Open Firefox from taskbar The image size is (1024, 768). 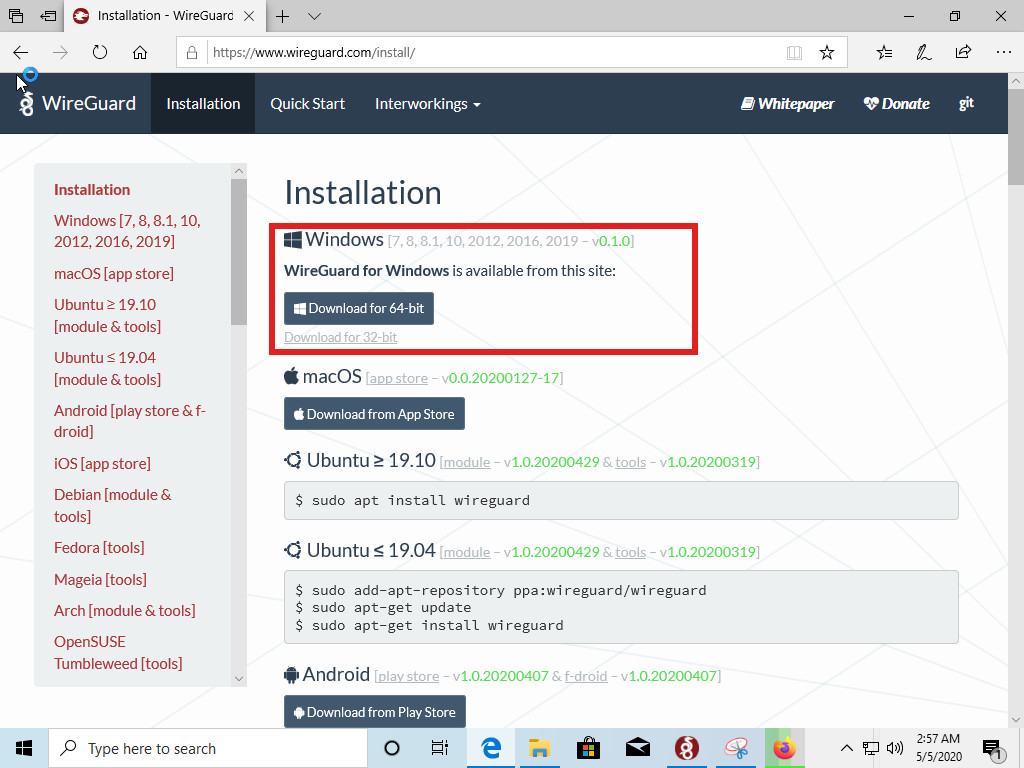coord(784,748)
